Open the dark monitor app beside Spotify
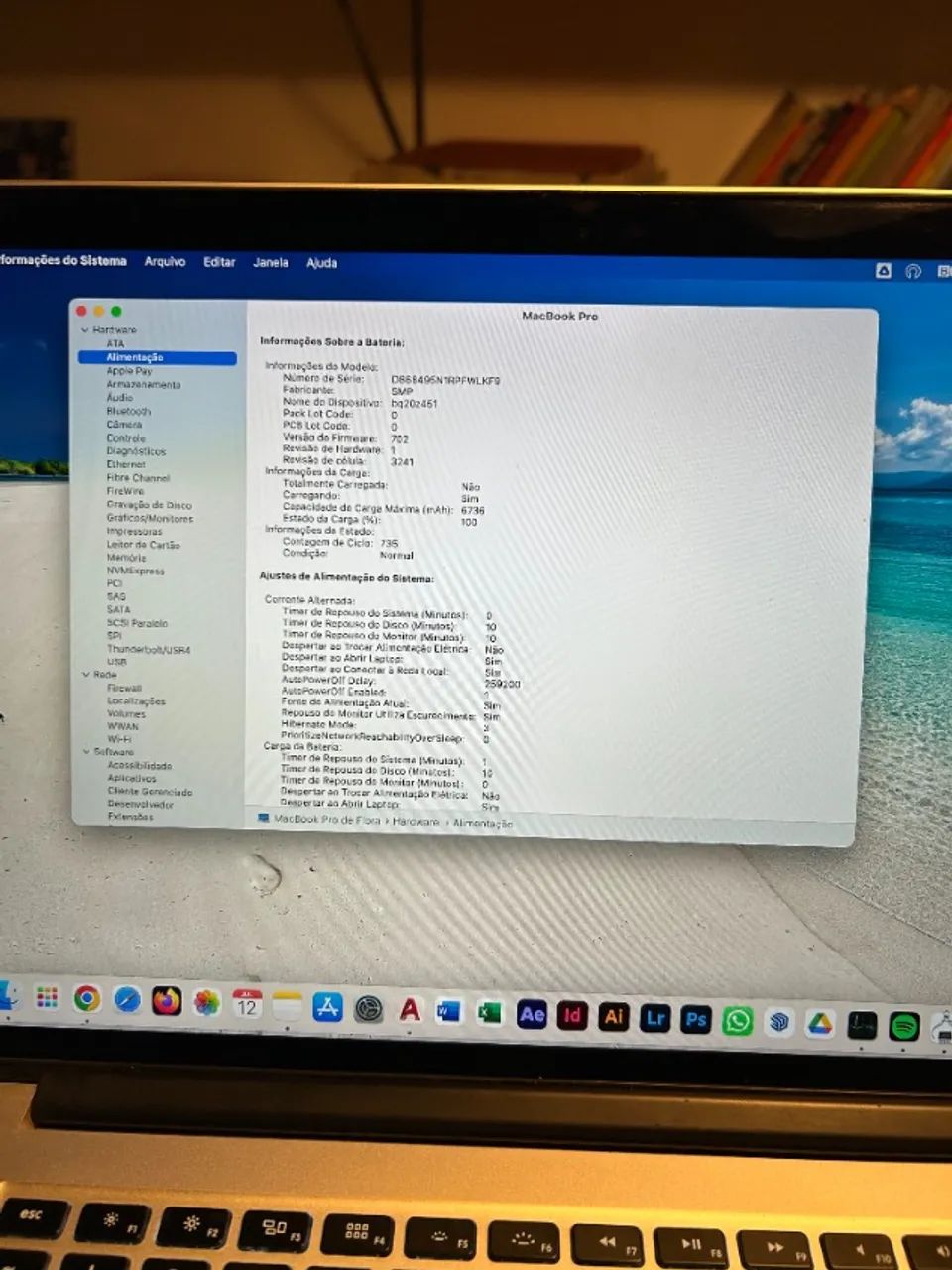 (862, 1025)
